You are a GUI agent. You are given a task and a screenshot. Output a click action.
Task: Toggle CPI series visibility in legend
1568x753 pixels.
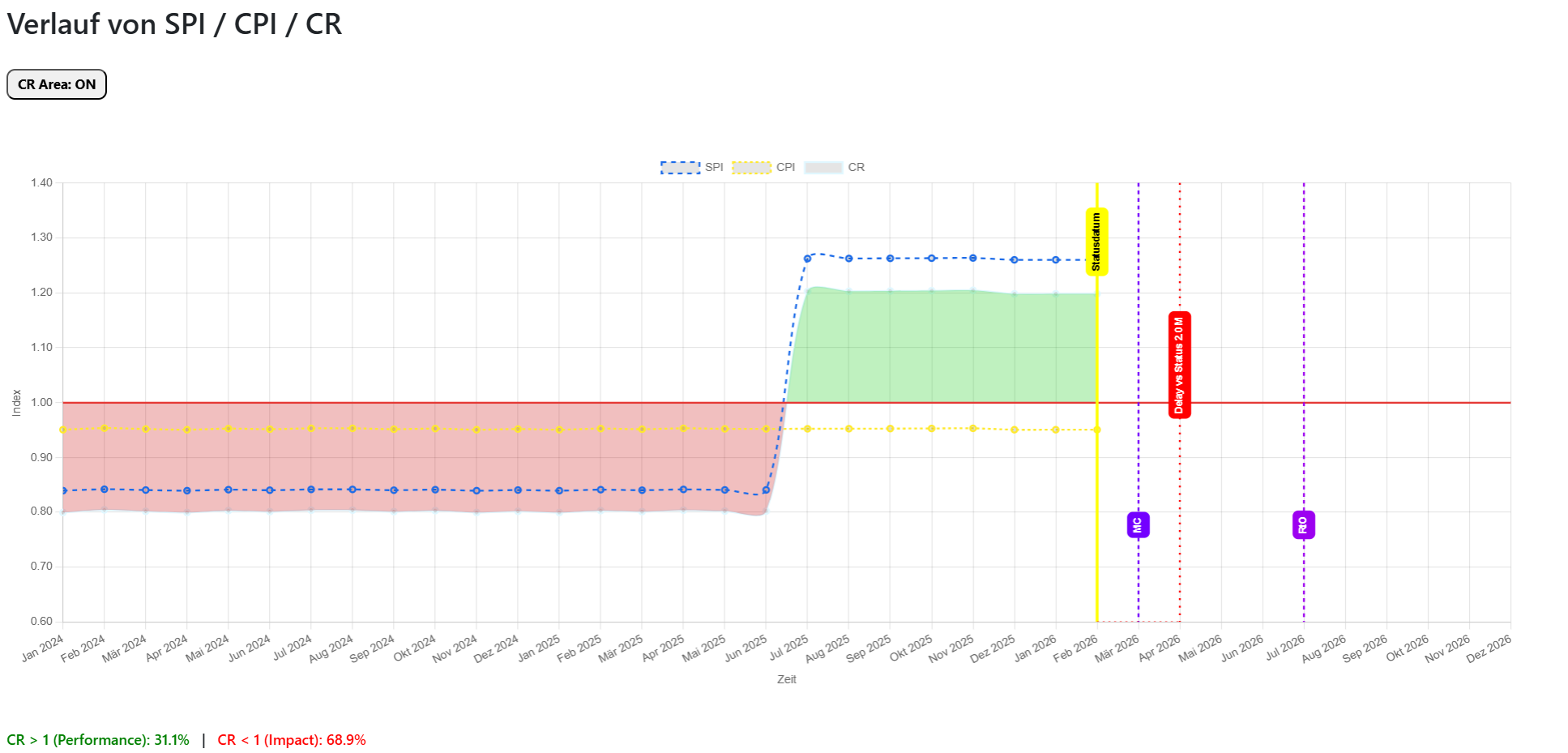[x=785, y=167]
